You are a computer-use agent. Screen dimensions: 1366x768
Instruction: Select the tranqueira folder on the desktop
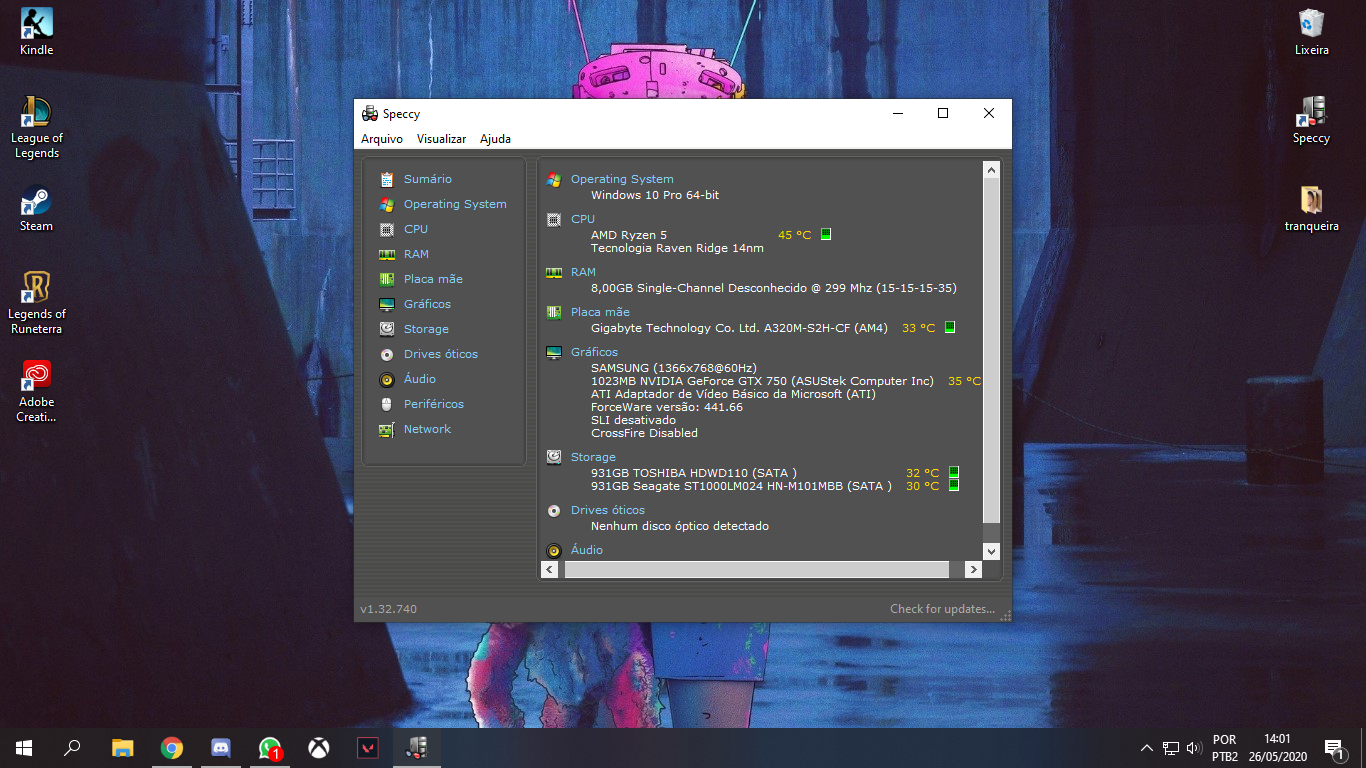pyautogui.click(x=1312, y=208)
